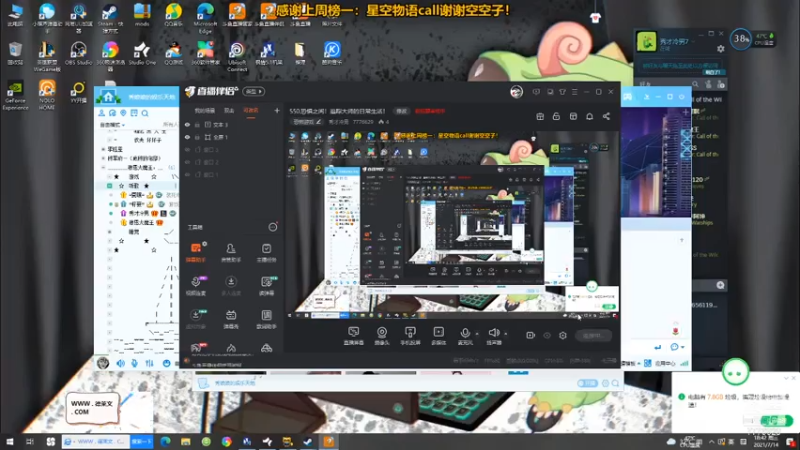Click green clean button in junk notification
The height and width of the screenshot is (450, 800).
point(776,420)
